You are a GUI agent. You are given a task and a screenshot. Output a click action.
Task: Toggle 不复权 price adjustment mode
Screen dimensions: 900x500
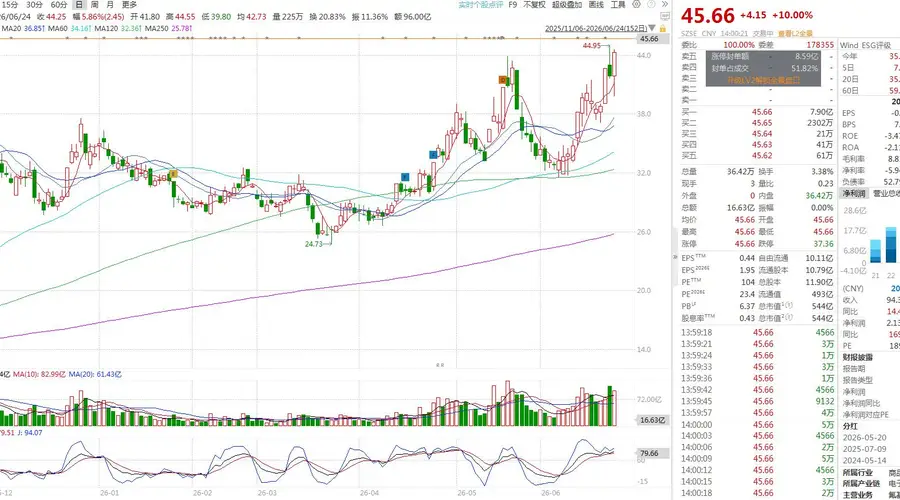point(534,5)
